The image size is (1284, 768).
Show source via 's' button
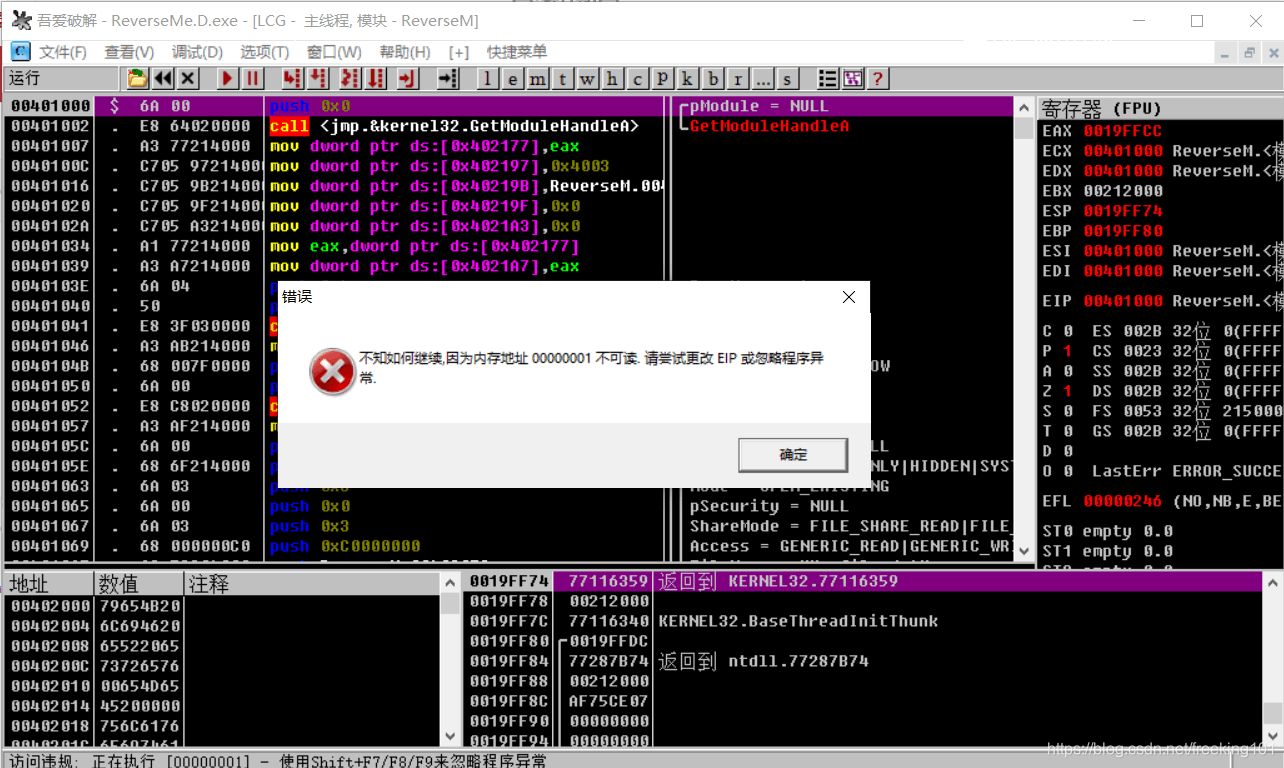[x=788, y=79]
